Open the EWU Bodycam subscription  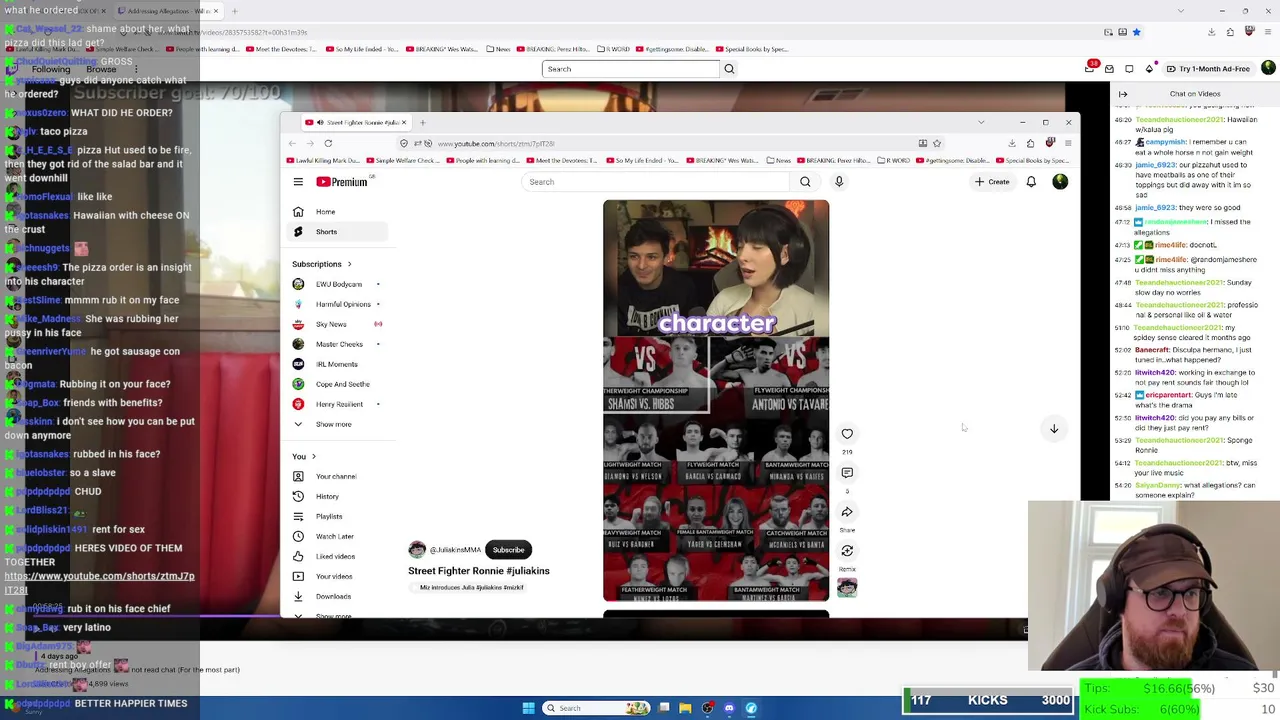tap(339, 284)
